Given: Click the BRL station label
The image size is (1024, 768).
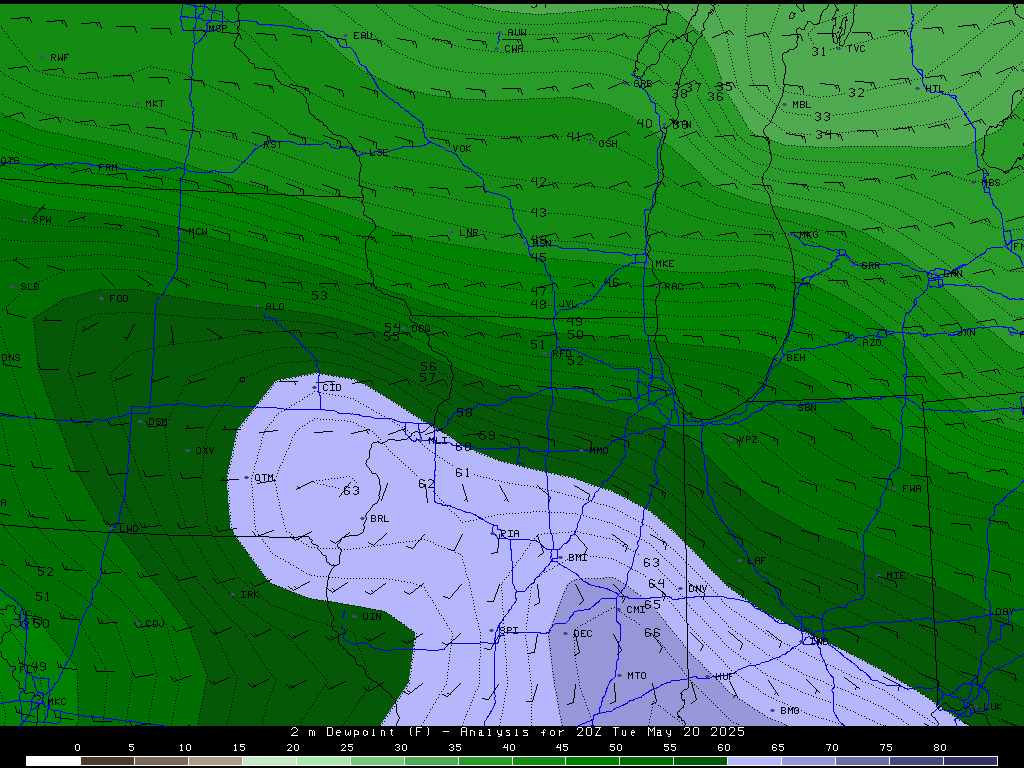Looking at the screenshot, I should tap(379, 519).
